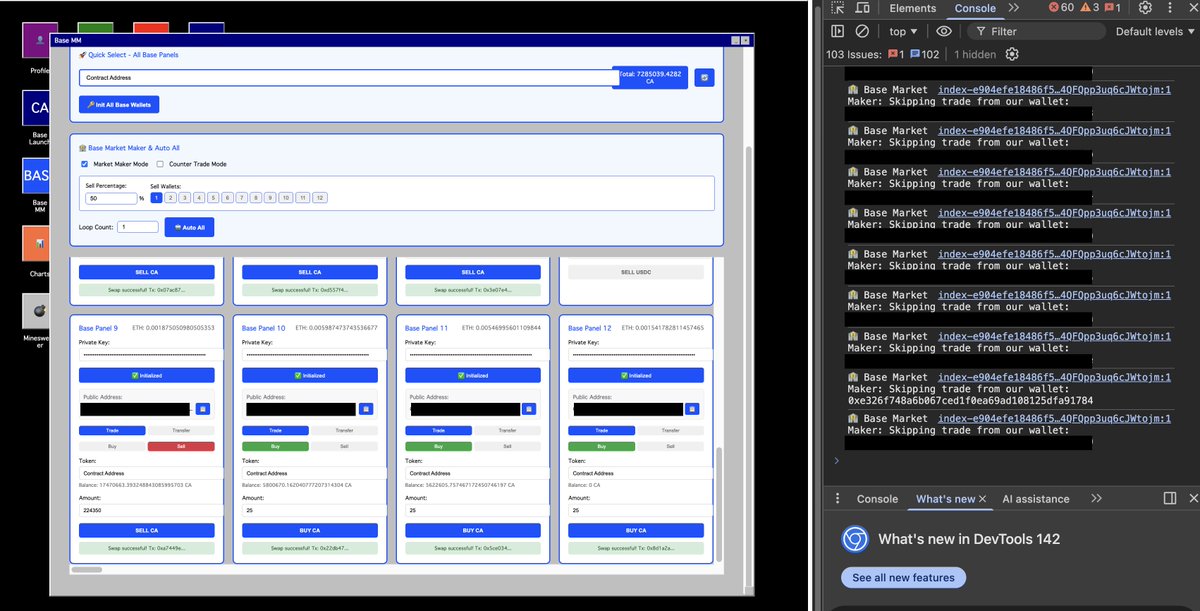Viewport: 1200px width, 611px height.
Task: Open the drawer three-dot menu beside Console
Action: (x=837, y=498)
